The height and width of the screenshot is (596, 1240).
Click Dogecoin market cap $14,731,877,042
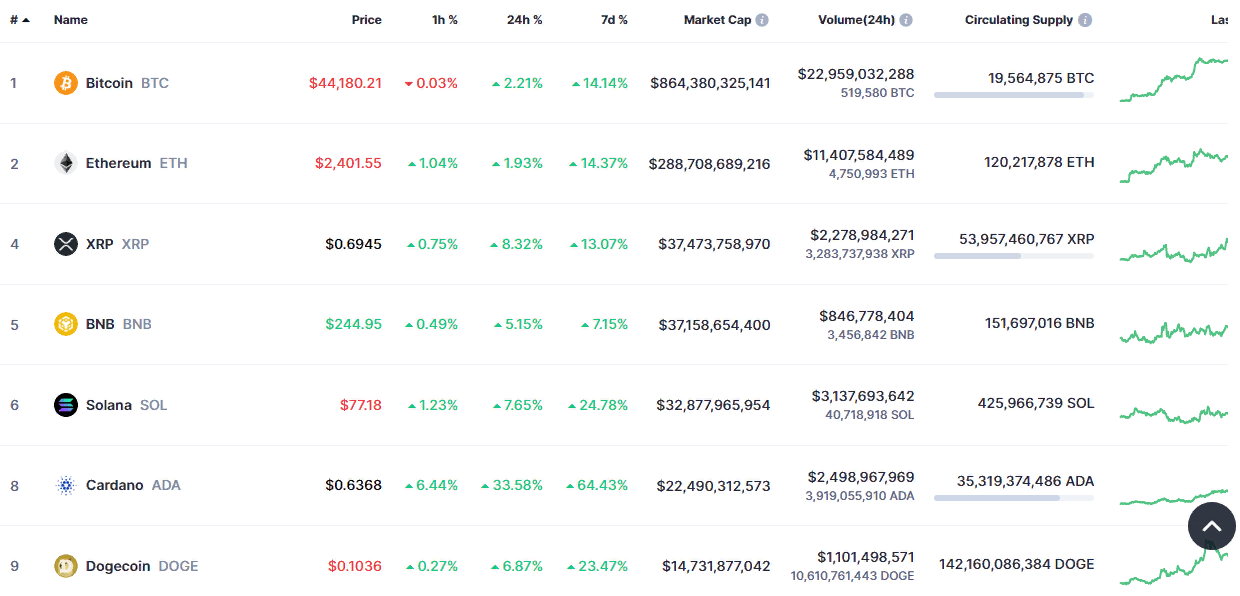tap(716, 566)
